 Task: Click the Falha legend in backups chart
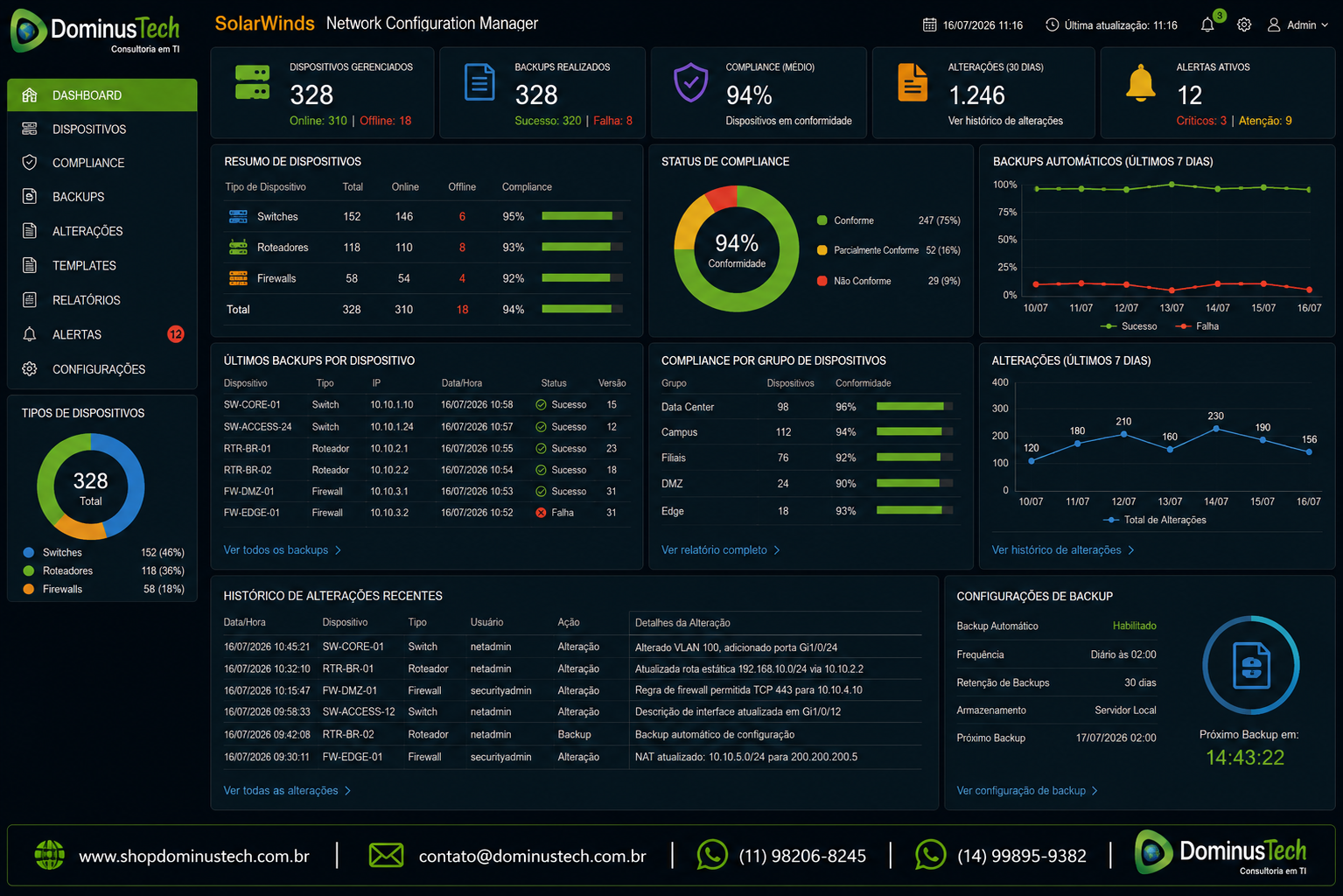[x=1198, y=326]
